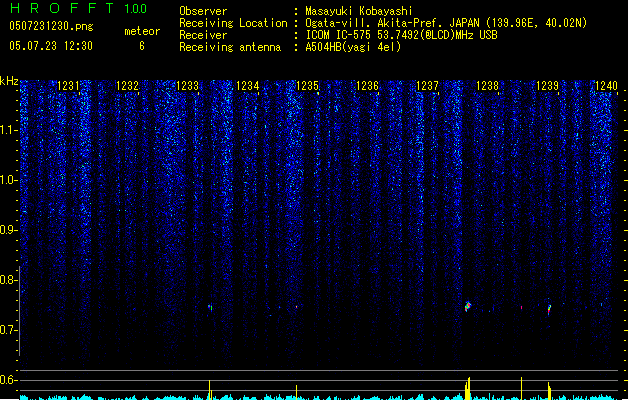Viewport: 629px width, 400px height.
Task: Click the 1237 time marker
Action: pyautogui.click(x=428, y=86)
